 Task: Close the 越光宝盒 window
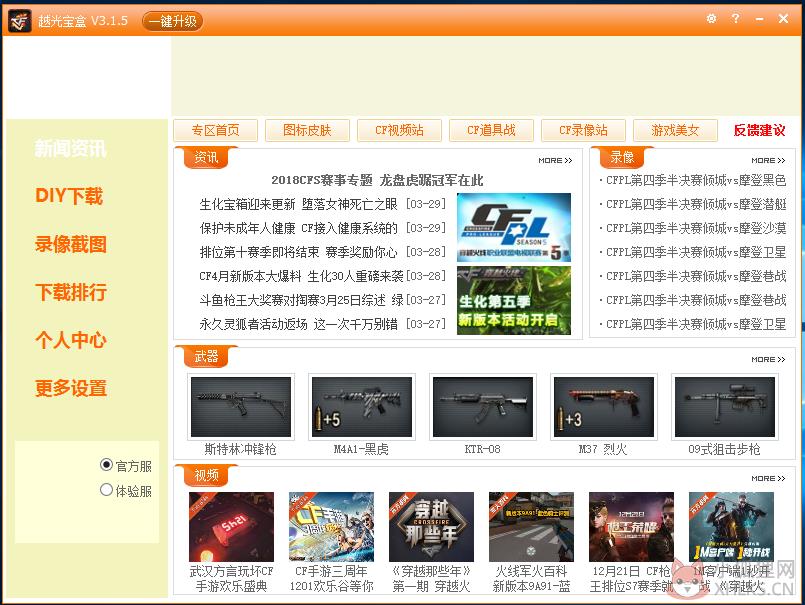pos(783,18)
